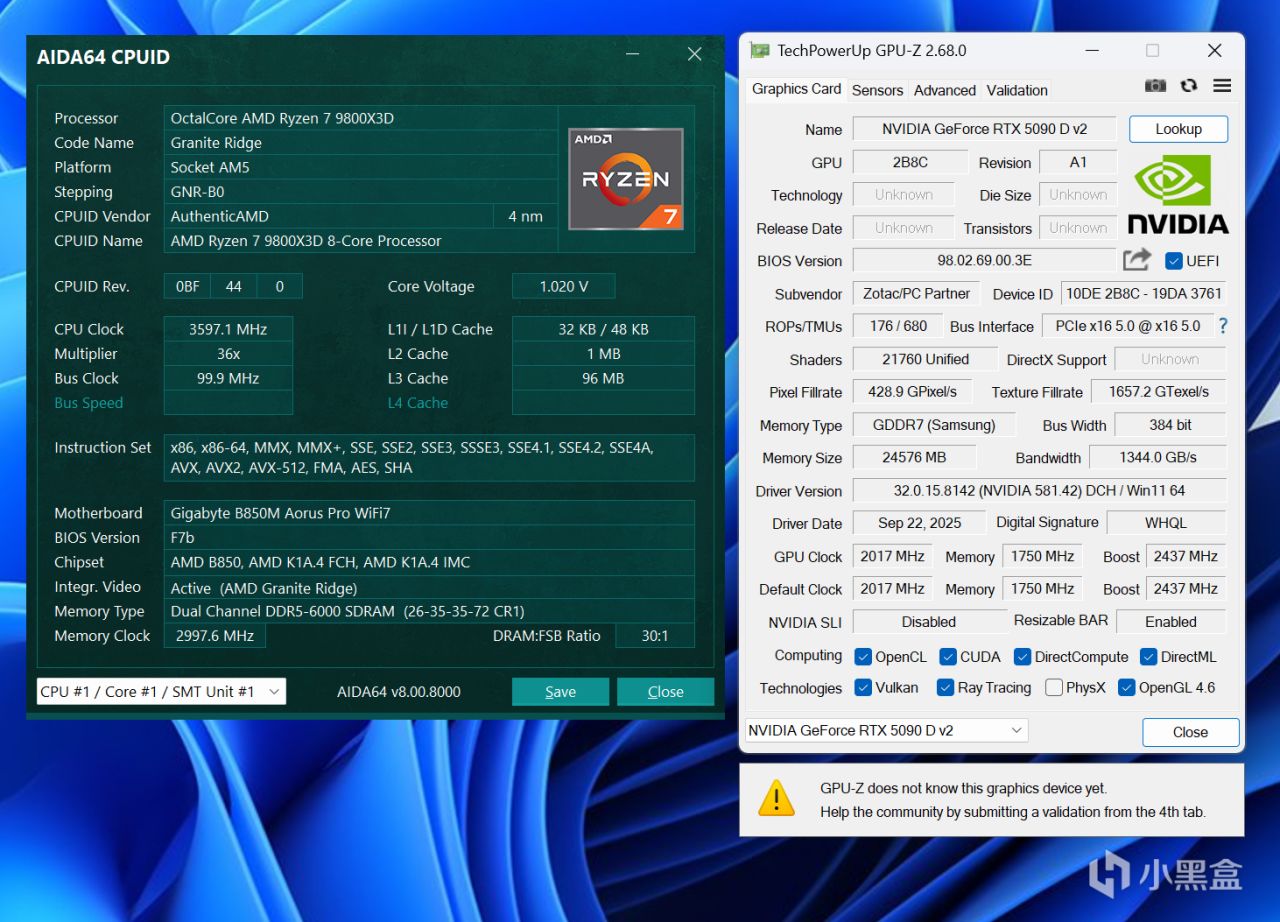Click the GPU-Z screenshot camera icon
Screen dimensions: 1280x922
tap(1155, 86)
